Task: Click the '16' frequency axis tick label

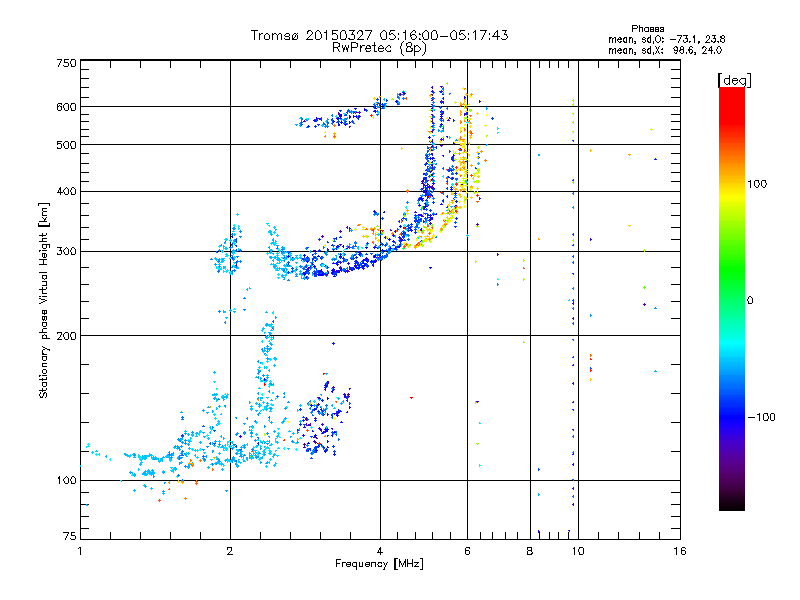Action: tap(680, 551)
